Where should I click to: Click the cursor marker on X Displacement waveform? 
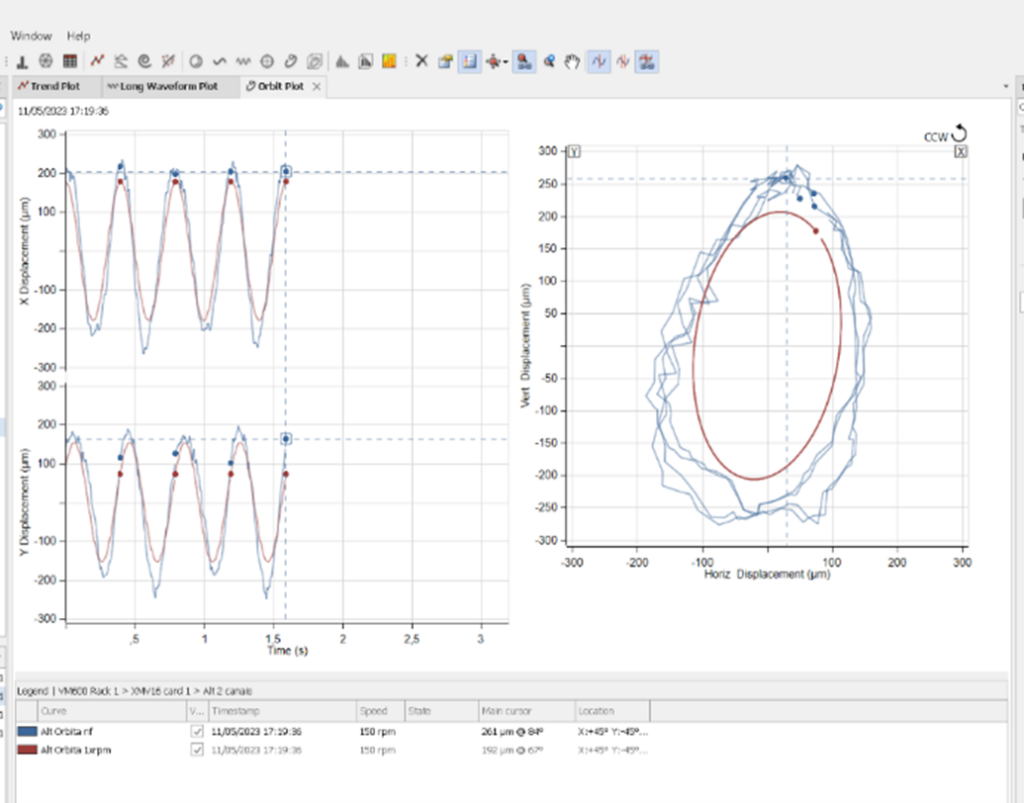(x=286, y=172)
